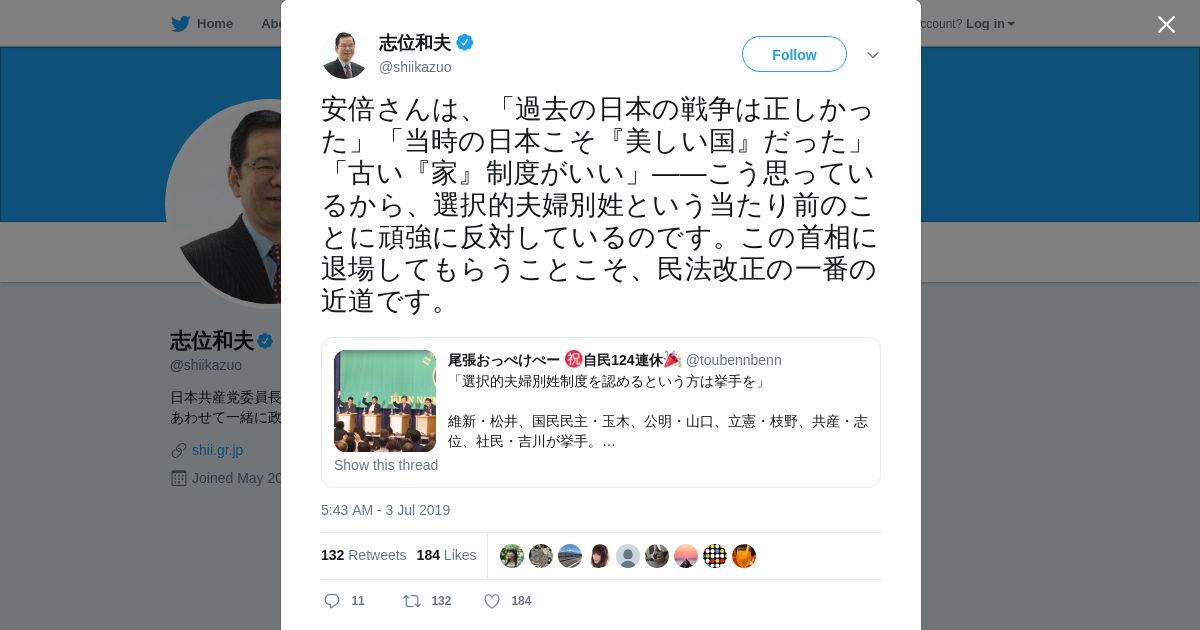This screenshot has height=630, width=1200.
Task: Click verified badge next to 志位和夫 in tweet
Action: (x=465, y=42)
